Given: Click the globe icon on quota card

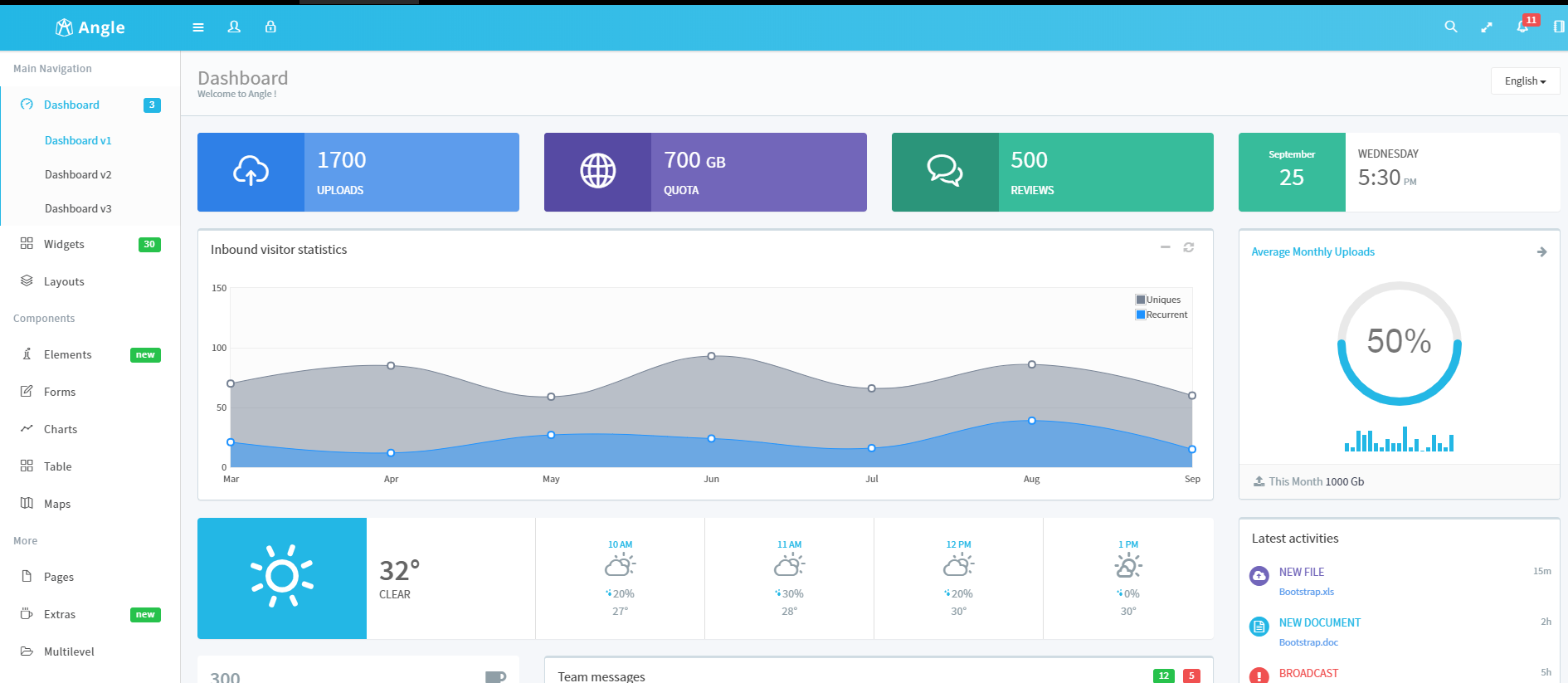Looking at the screenshot, I should point(597,172).
